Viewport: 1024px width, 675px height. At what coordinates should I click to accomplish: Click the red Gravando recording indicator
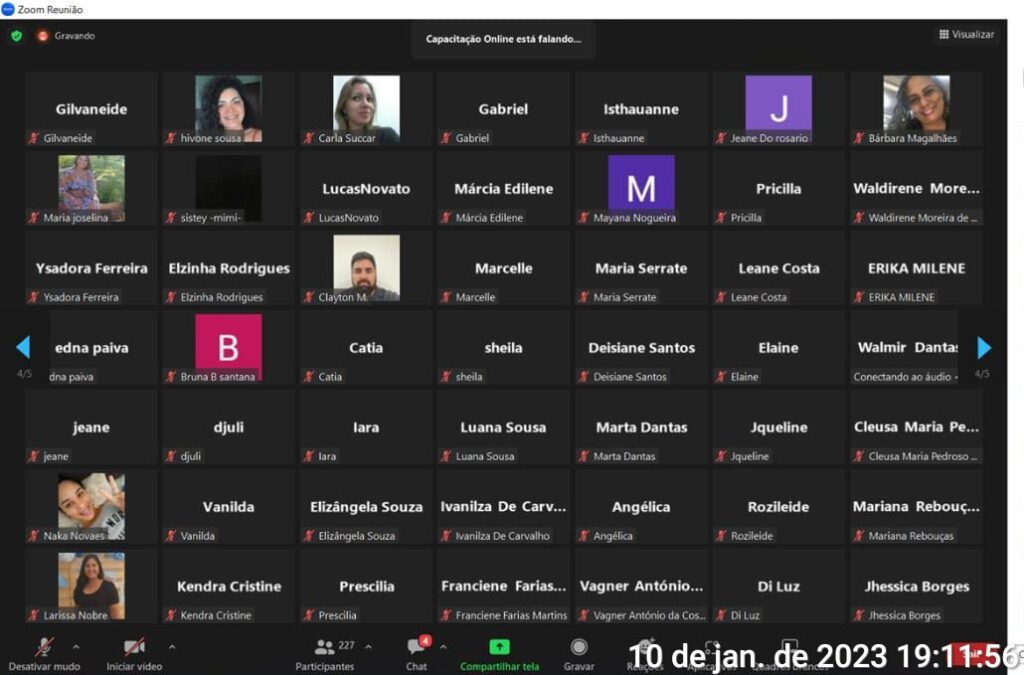[43, 35]
